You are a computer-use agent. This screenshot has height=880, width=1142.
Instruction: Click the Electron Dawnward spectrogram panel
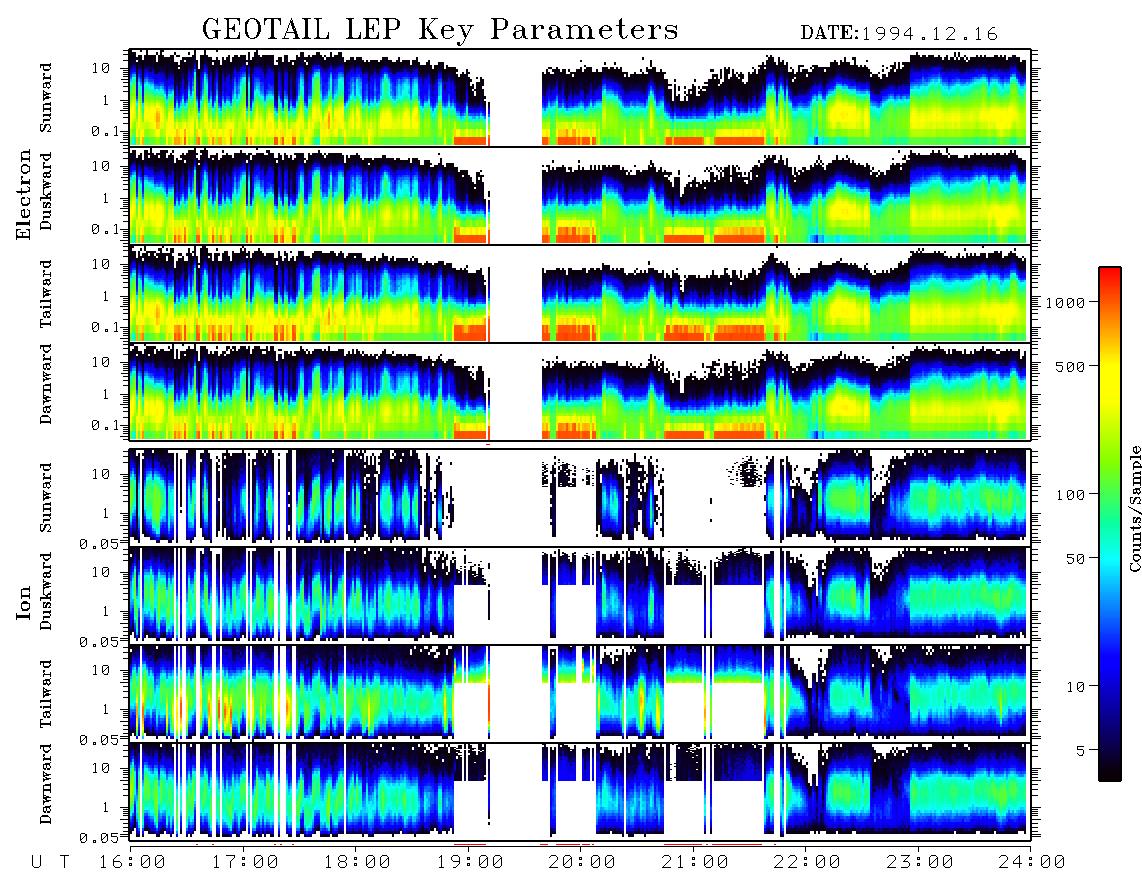(x=580, y=392)
